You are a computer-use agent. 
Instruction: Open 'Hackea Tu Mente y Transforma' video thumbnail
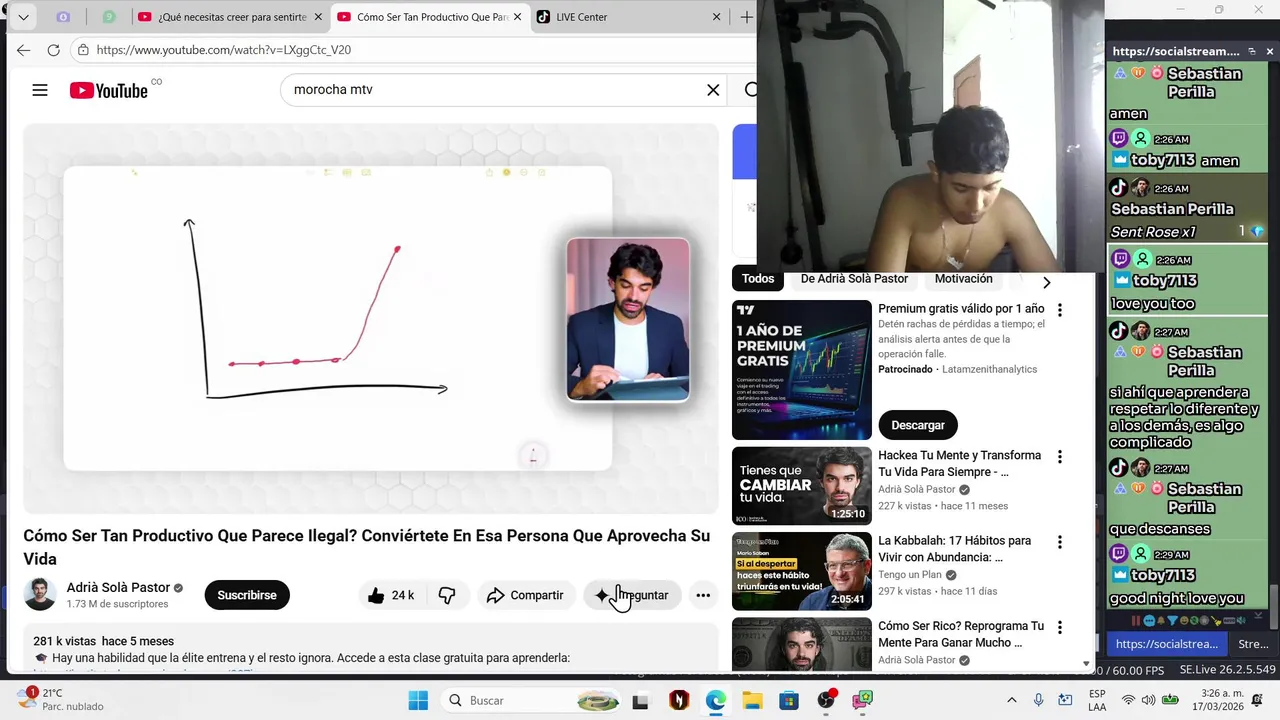[x=802, y=486]
